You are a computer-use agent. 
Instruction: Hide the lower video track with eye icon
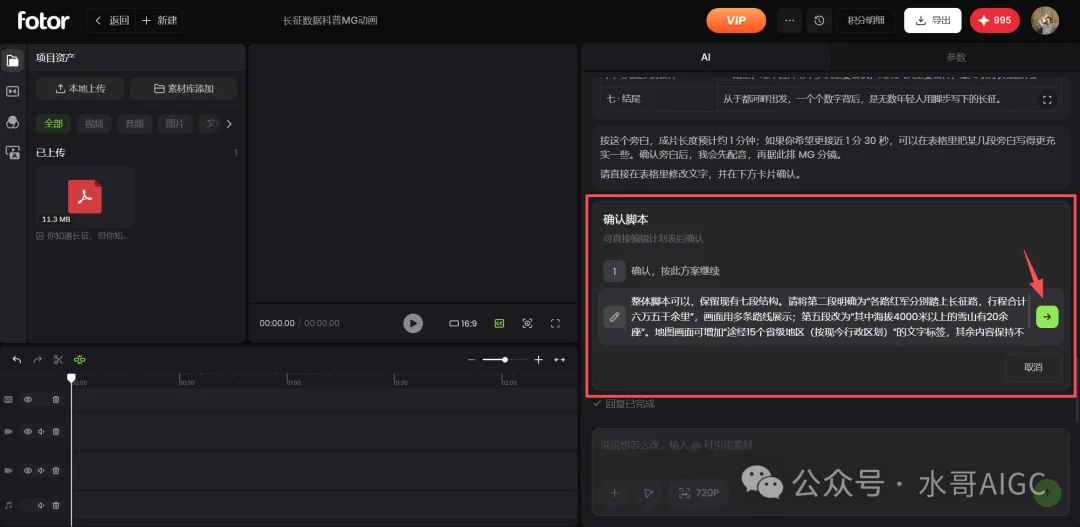click(28, 471)
